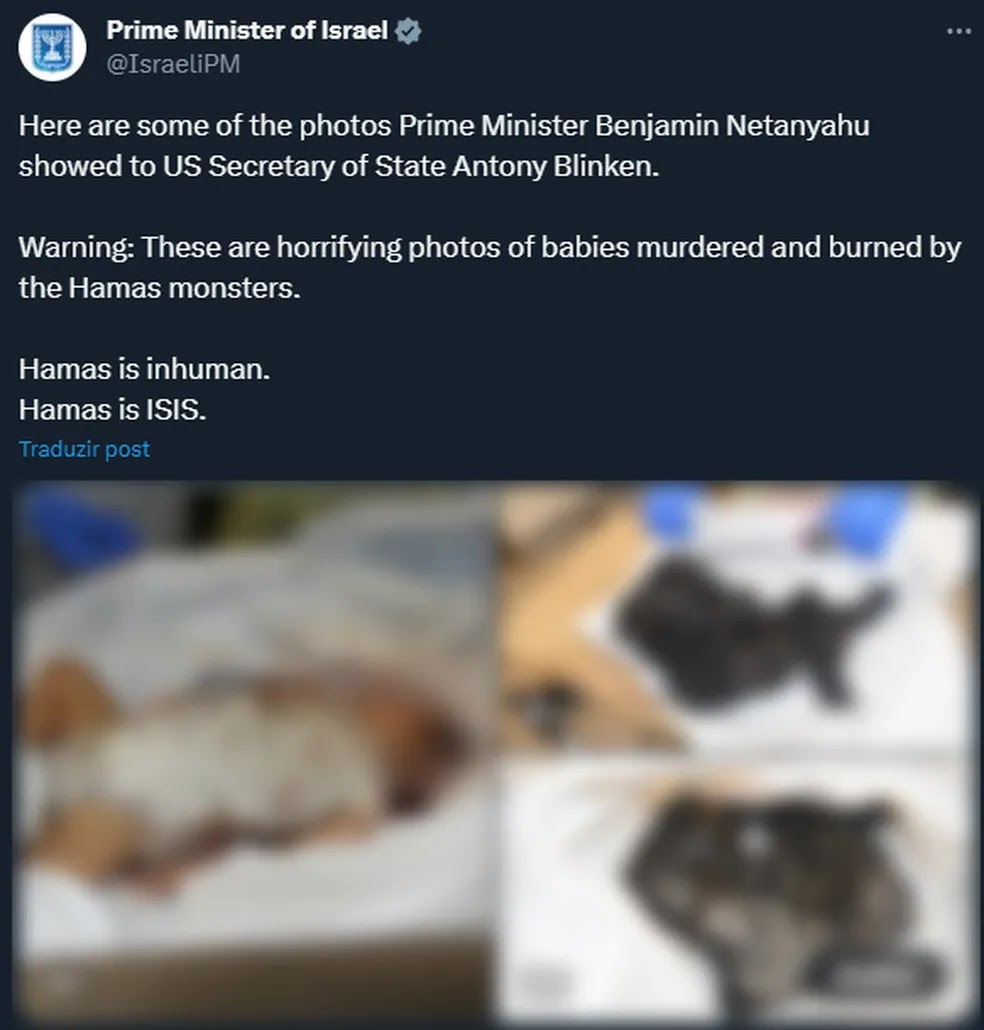
Task: Click the sentence 'Hamas is ISIS.'
Action: pos(112,410)
